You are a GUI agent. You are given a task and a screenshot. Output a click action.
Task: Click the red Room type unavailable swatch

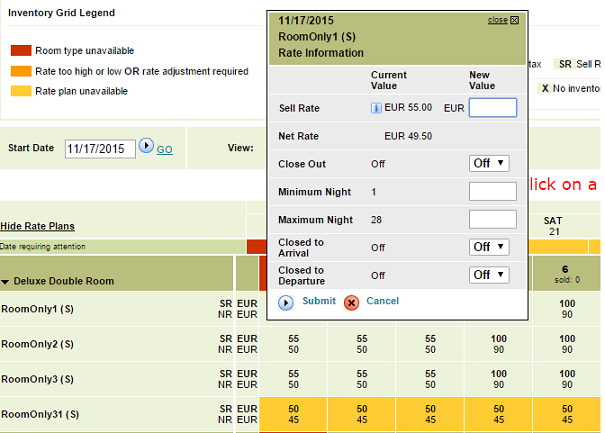pos(20,51)
